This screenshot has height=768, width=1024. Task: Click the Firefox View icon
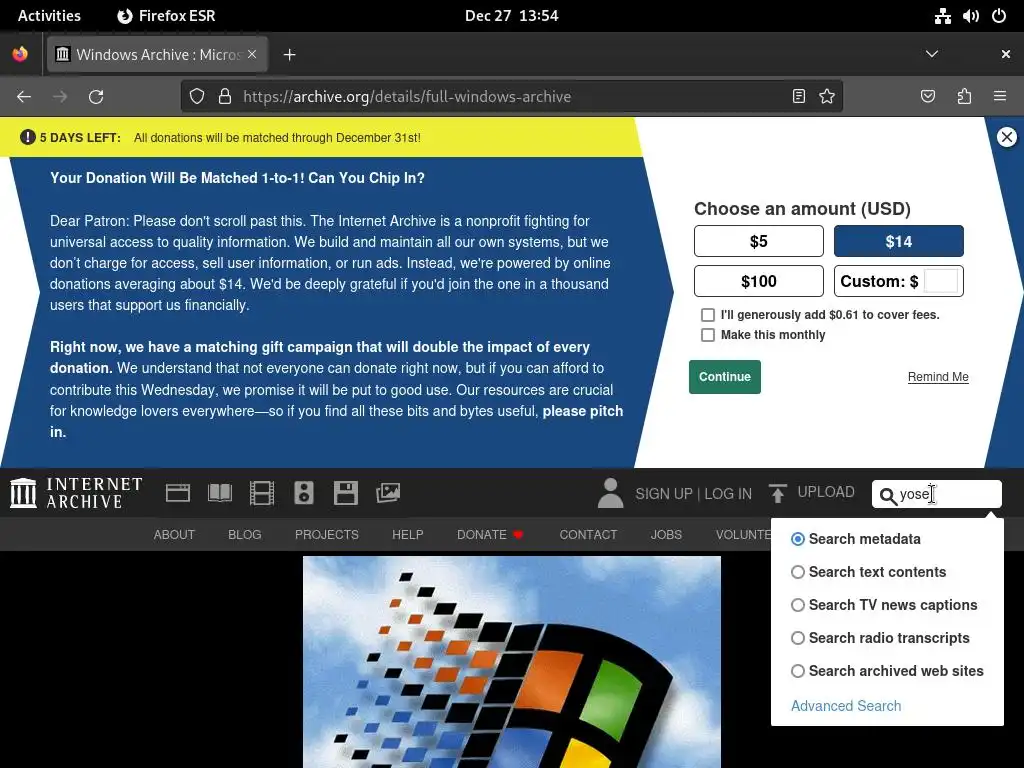point(20,54)
